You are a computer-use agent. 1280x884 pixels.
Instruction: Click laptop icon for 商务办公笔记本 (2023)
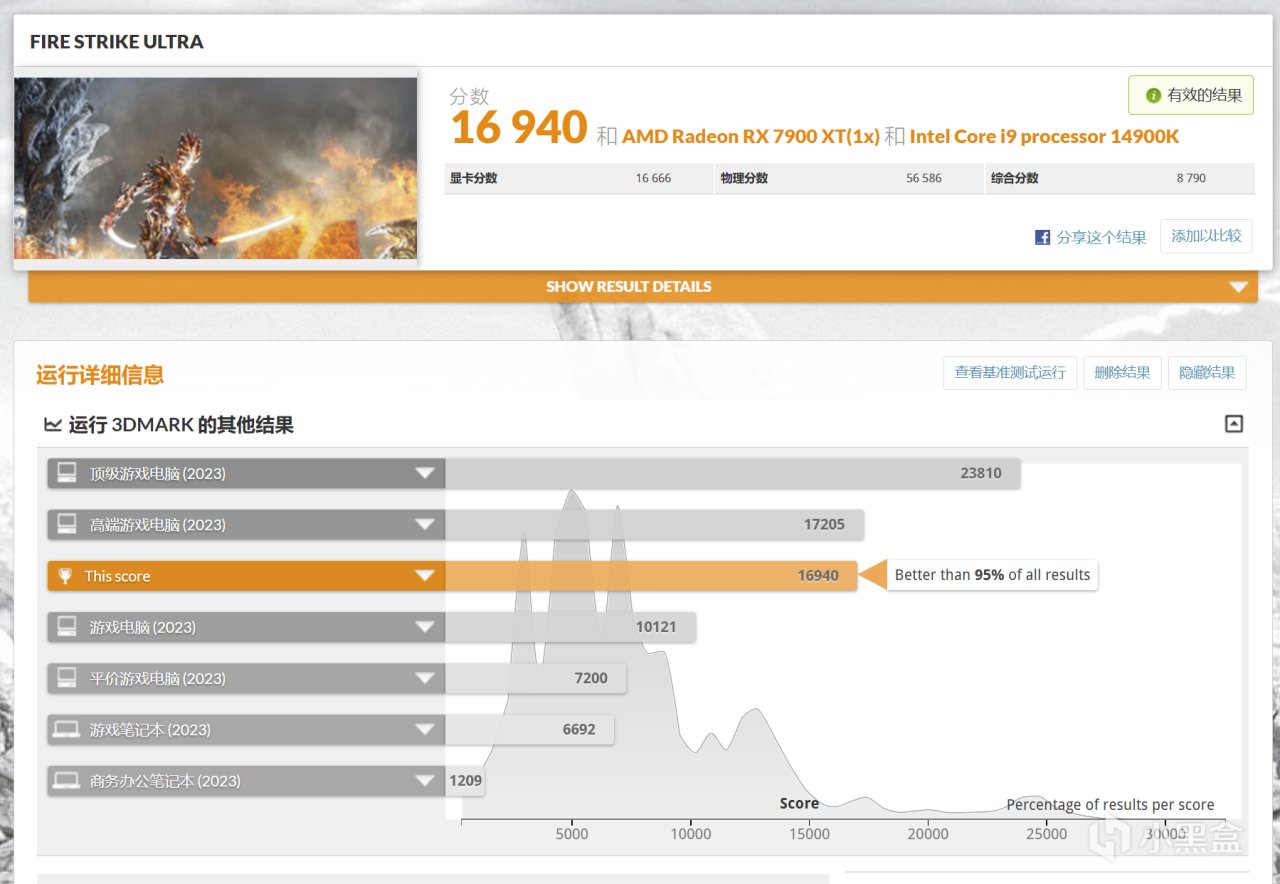(x=67, y=781)
